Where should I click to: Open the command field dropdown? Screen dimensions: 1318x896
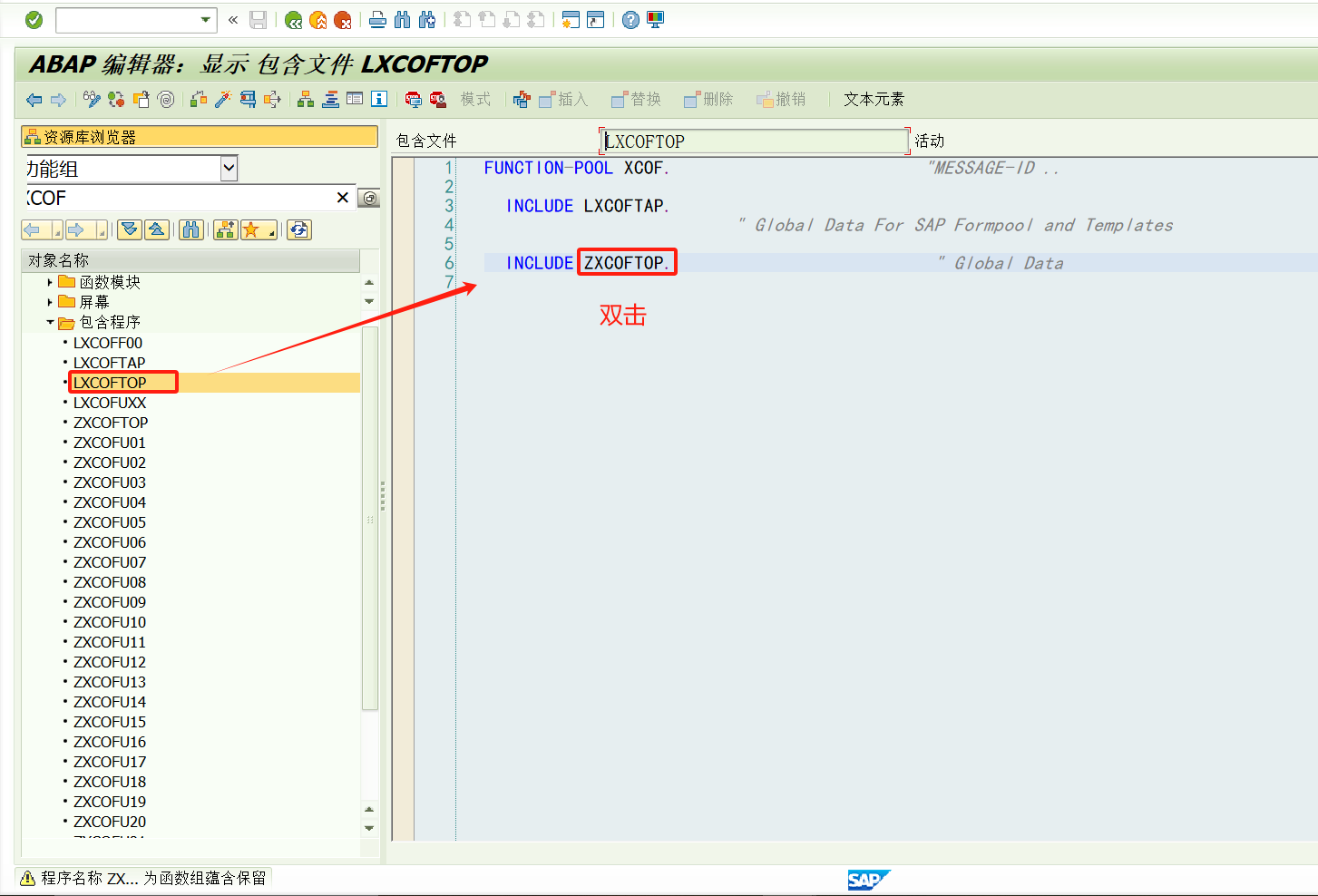206,20
